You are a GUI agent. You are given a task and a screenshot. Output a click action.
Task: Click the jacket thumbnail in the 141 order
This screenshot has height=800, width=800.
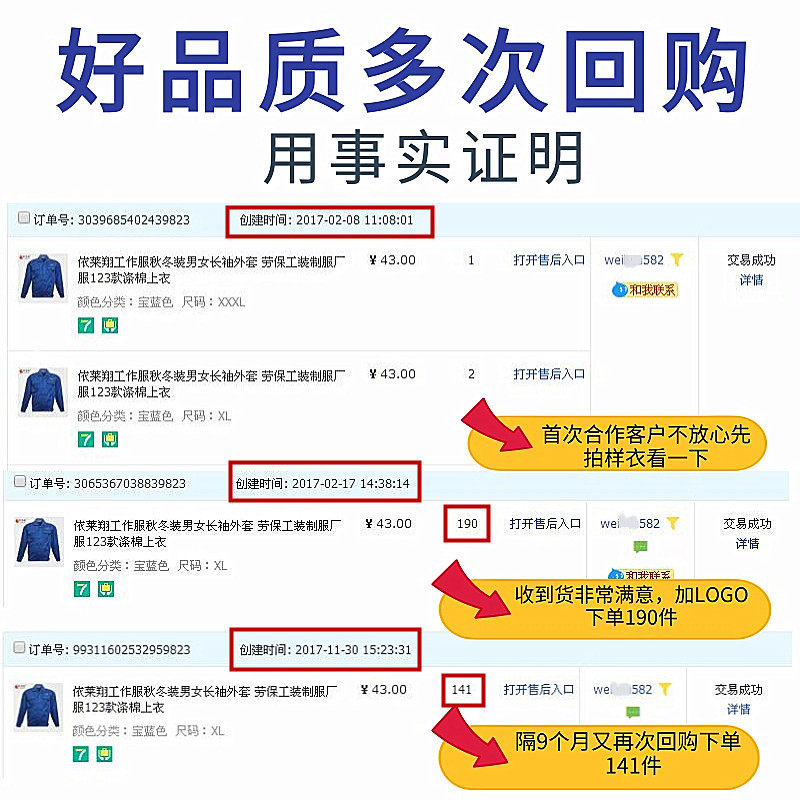click(x=38, y=707)
